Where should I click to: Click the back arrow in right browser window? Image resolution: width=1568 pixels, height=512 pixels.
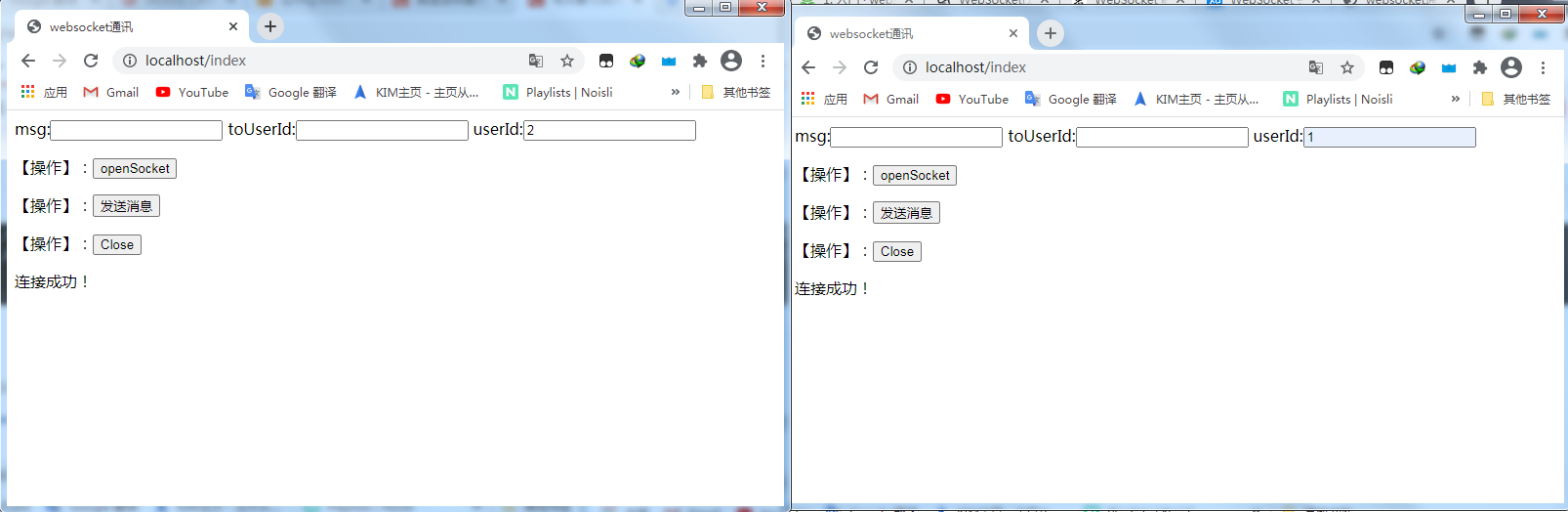(x=808, y=67)
